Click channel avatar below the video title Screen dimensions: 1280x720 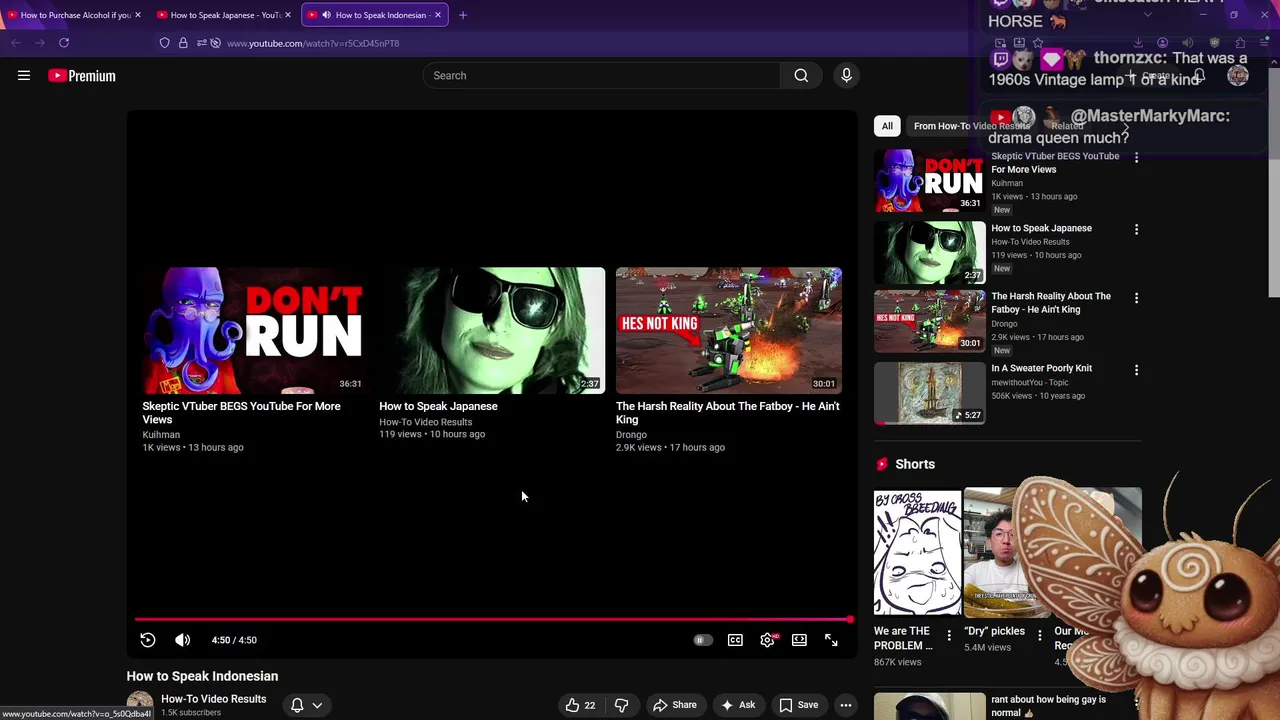140,705
